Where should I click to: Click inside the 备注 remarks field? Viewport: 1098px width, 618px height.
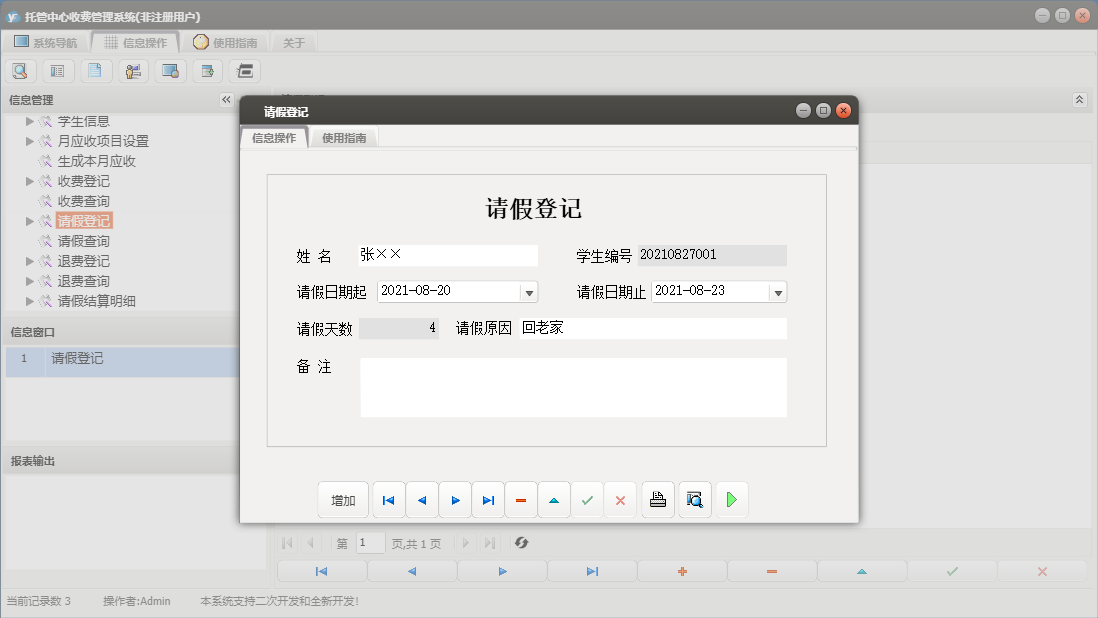click(573, 389)
